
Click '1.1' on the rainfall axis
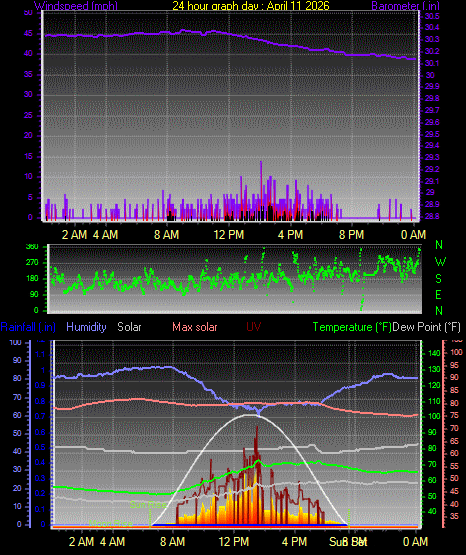point(40,354)
